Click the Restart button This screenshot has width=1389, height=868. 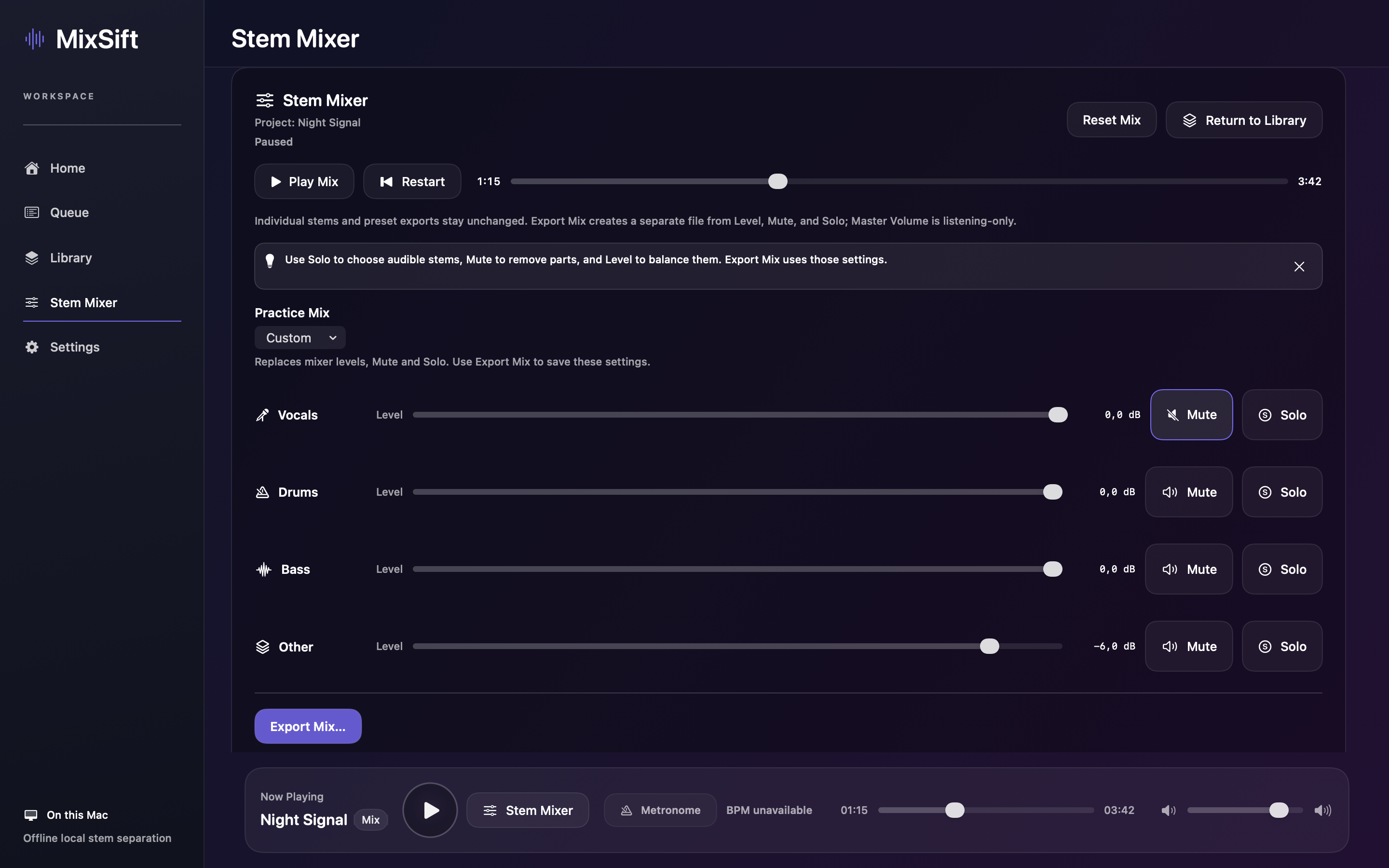tap(412, 181)
